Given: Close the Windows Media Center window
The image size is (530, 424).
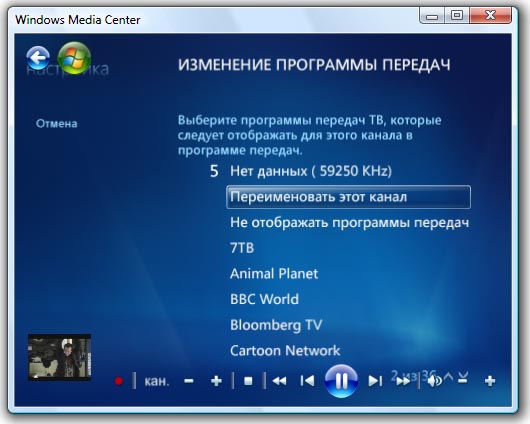Looking at the screenshot, I should [490, 16].
